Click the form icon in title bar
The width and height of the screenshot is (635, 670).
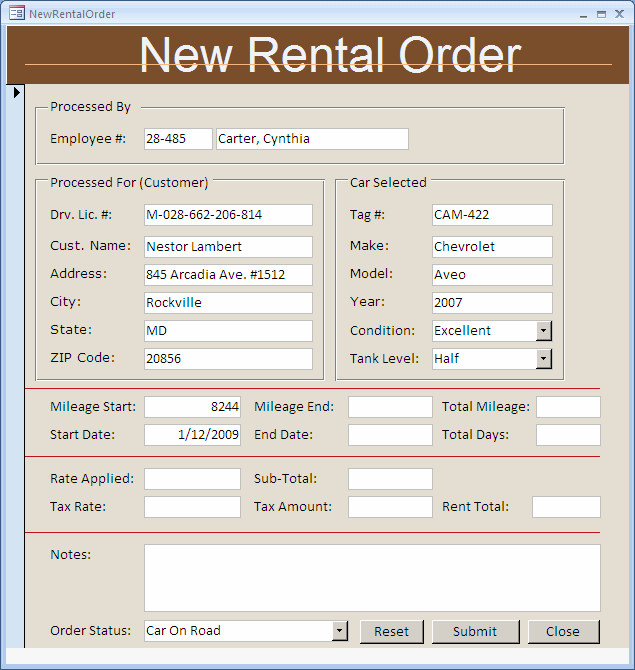17,13
